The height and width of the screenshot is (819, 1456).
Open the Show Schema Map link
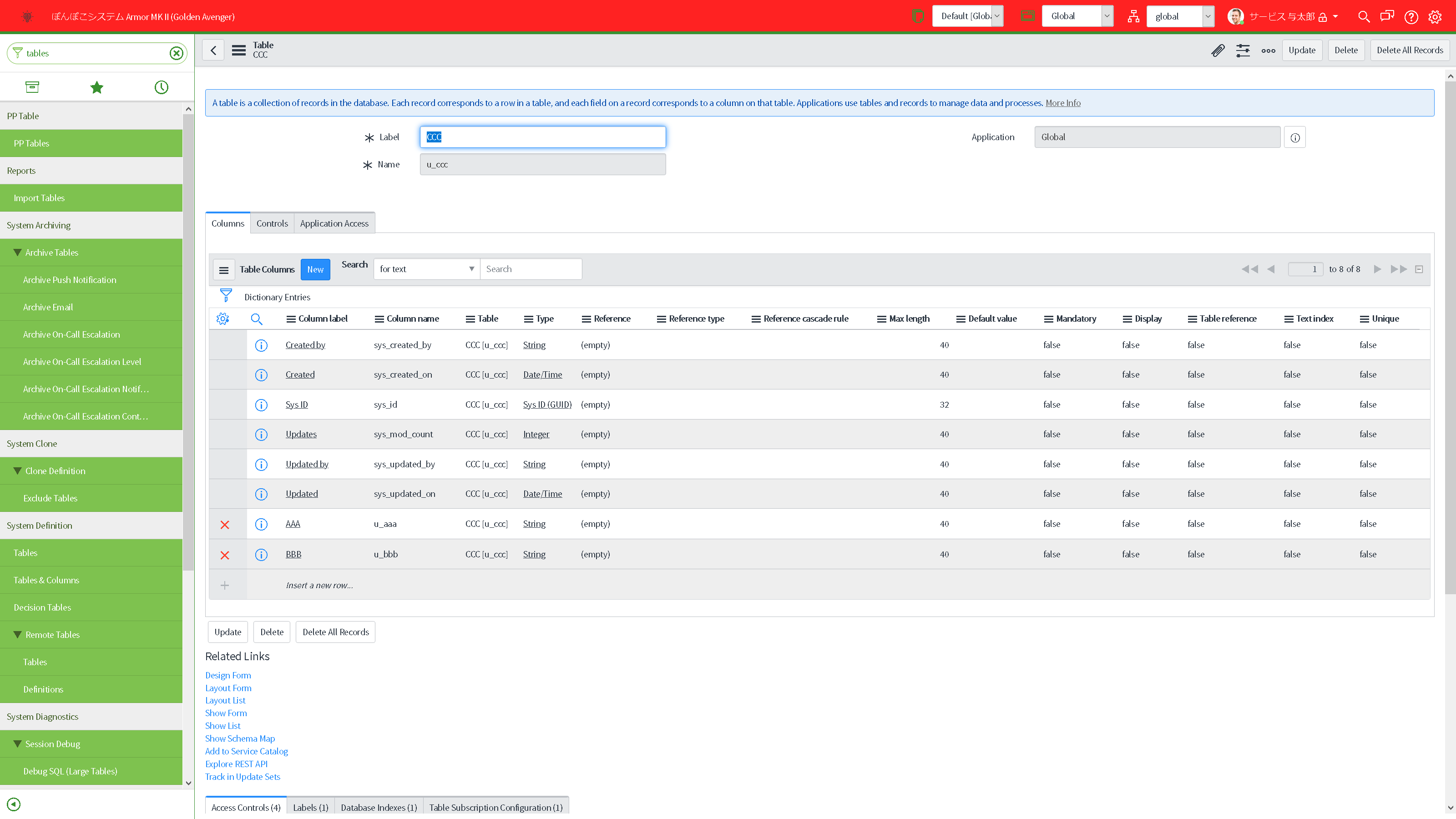240,738
